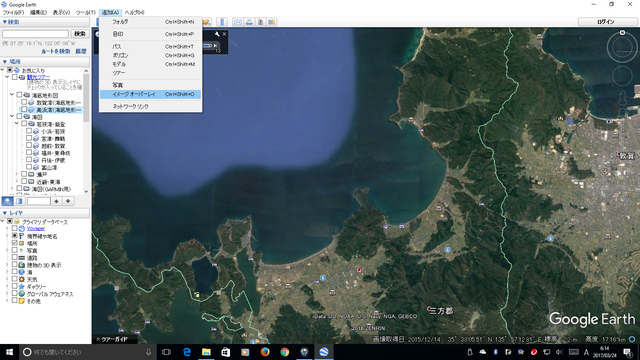
Task: Click the search places magnifier icon
Action: click(8, 201)
